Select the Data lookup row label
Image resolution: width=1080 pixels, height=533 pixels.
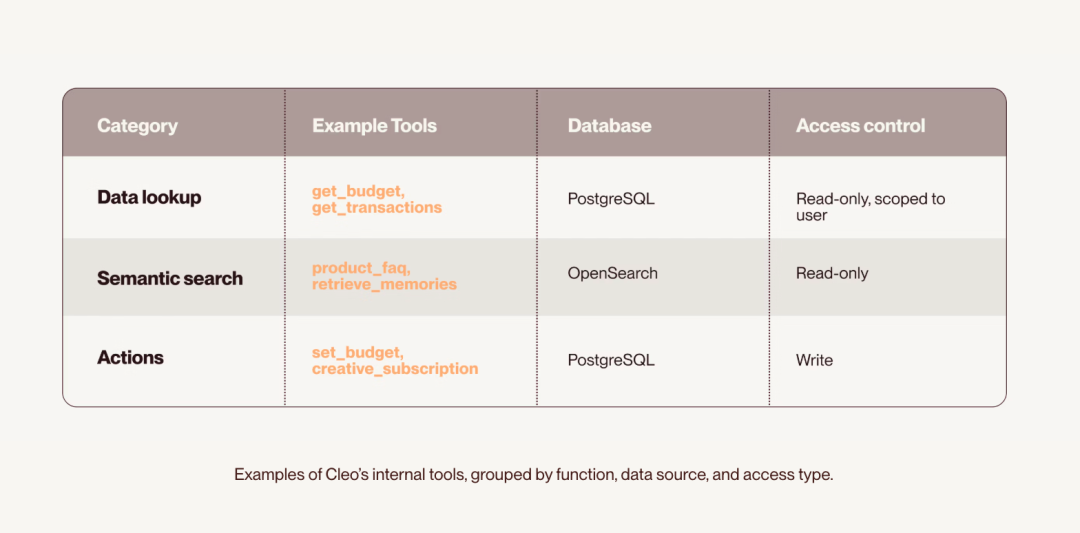click(x=149, y=198)
